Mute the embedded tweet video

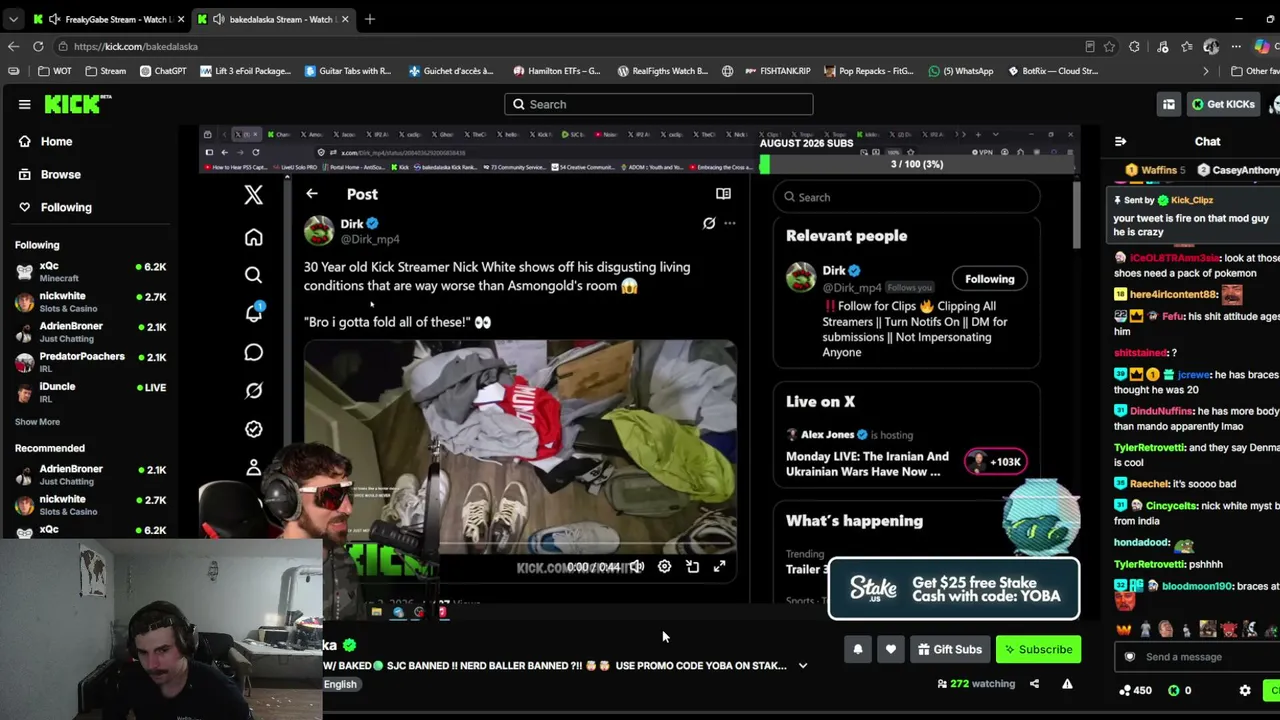click(636, 567)
